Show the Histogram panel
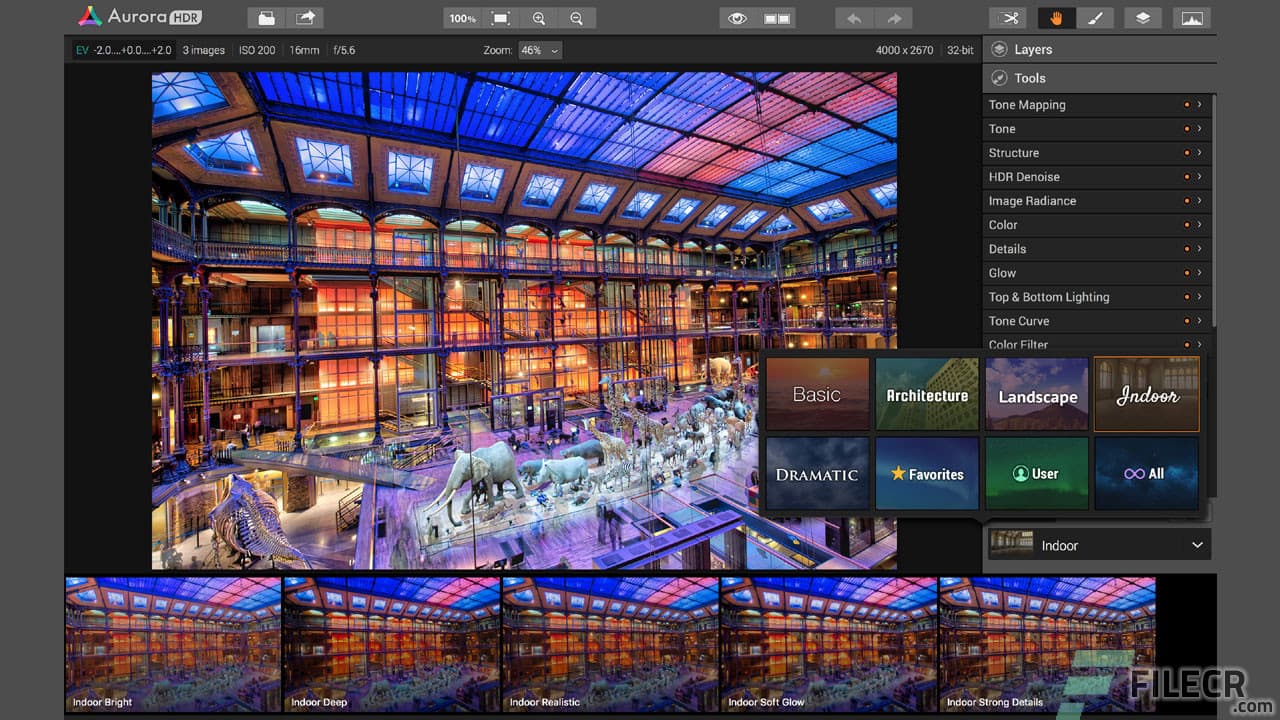The width and height of the screenshot is (1280, 720). pos(1191,17)
